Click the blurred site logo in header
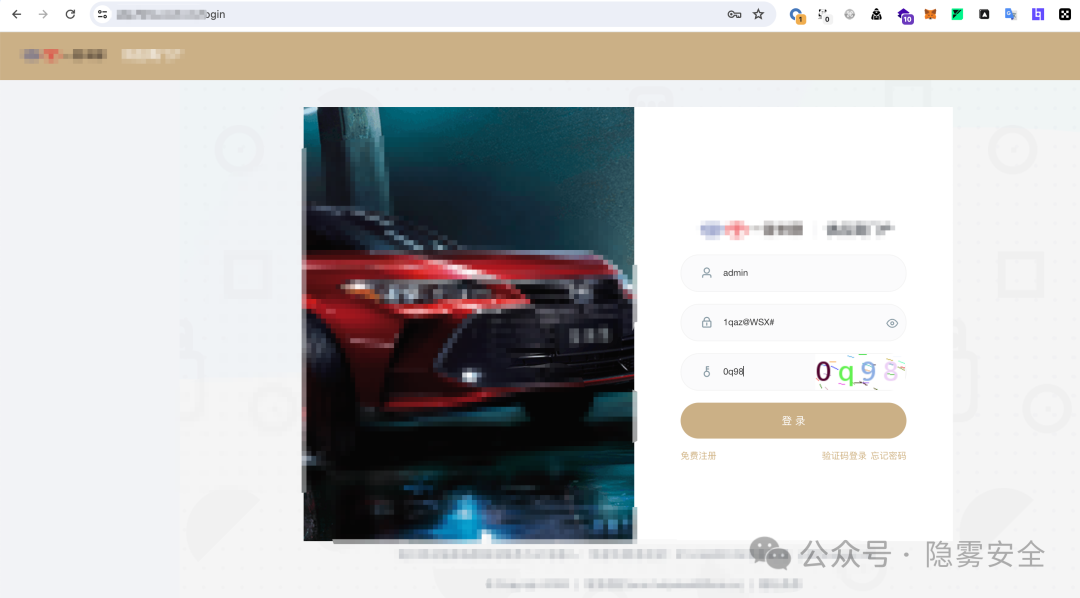1080x598 pixels. [x=63, y=55]
